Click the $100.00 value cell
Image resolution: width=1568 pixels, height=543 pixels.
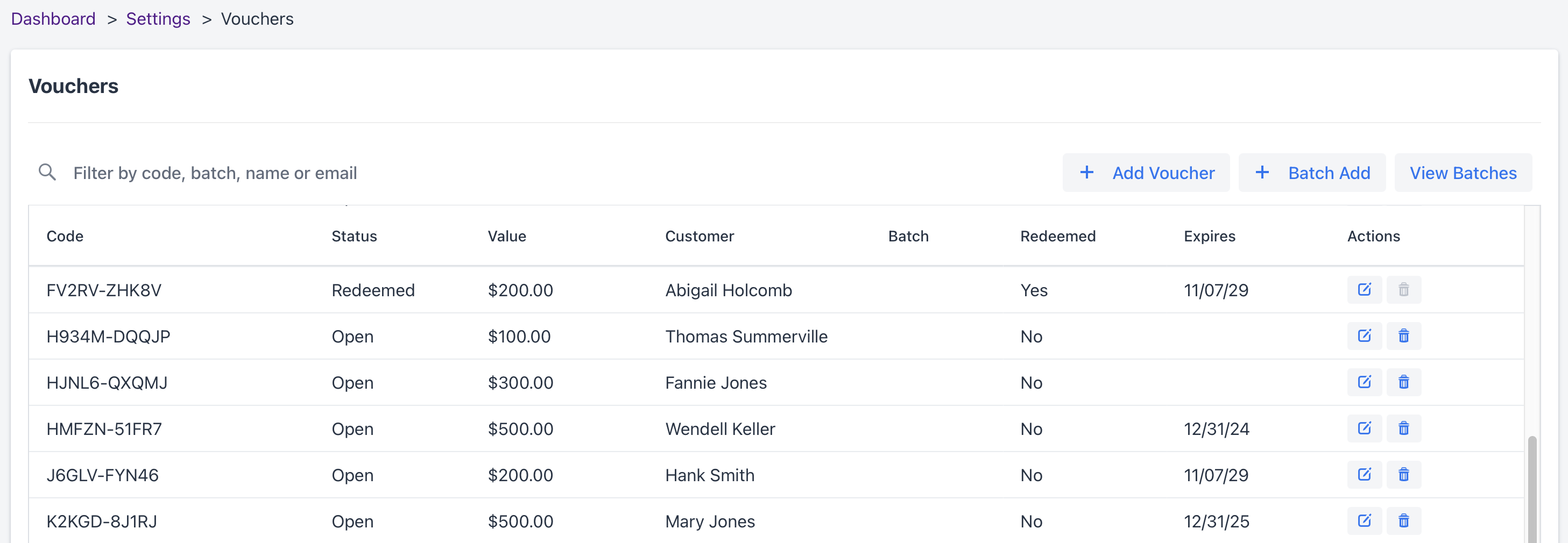coord(519,336)
